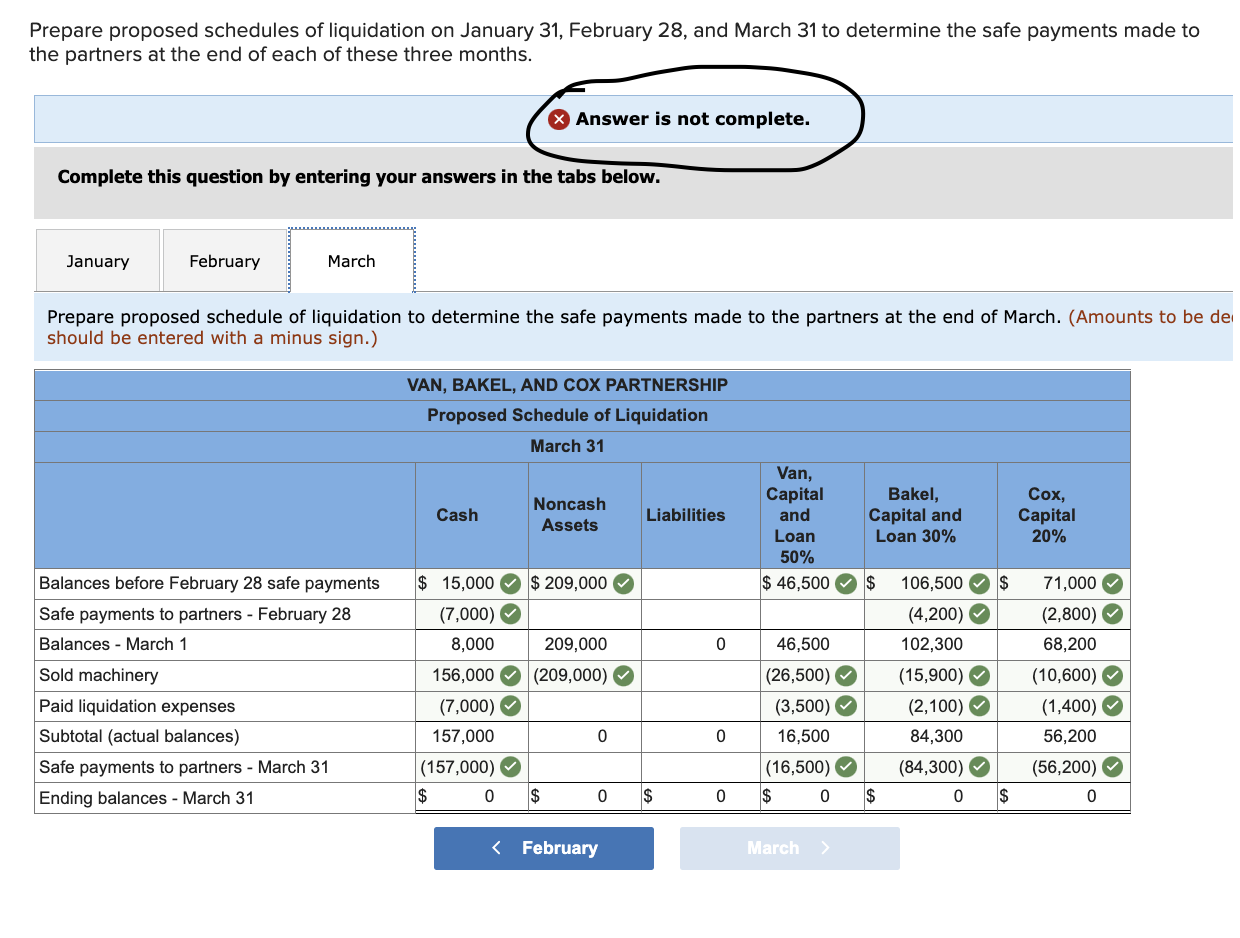Click the red X error icon
This screenshot has width=1240, height=938.
pos(558,118)
